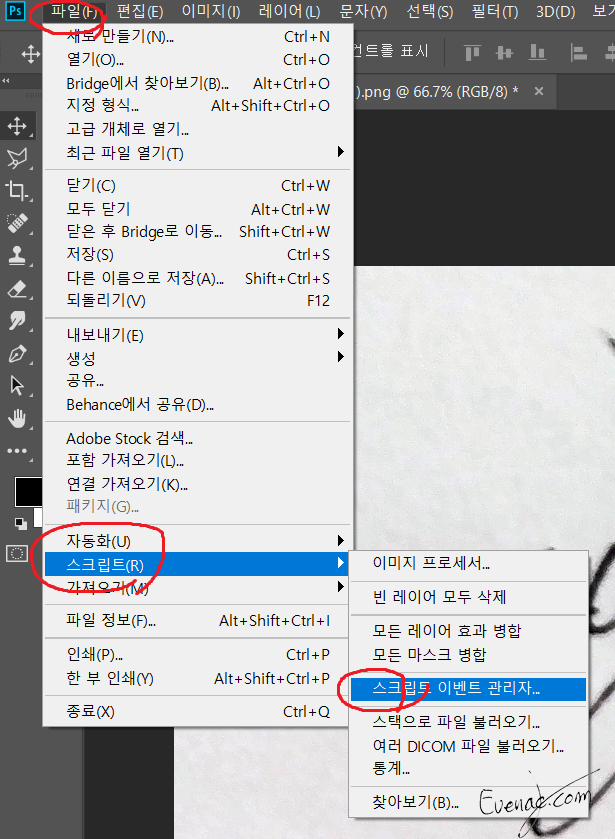Select the Hand tool
Viewport: 615px width, 839px height.
point(17,418)
